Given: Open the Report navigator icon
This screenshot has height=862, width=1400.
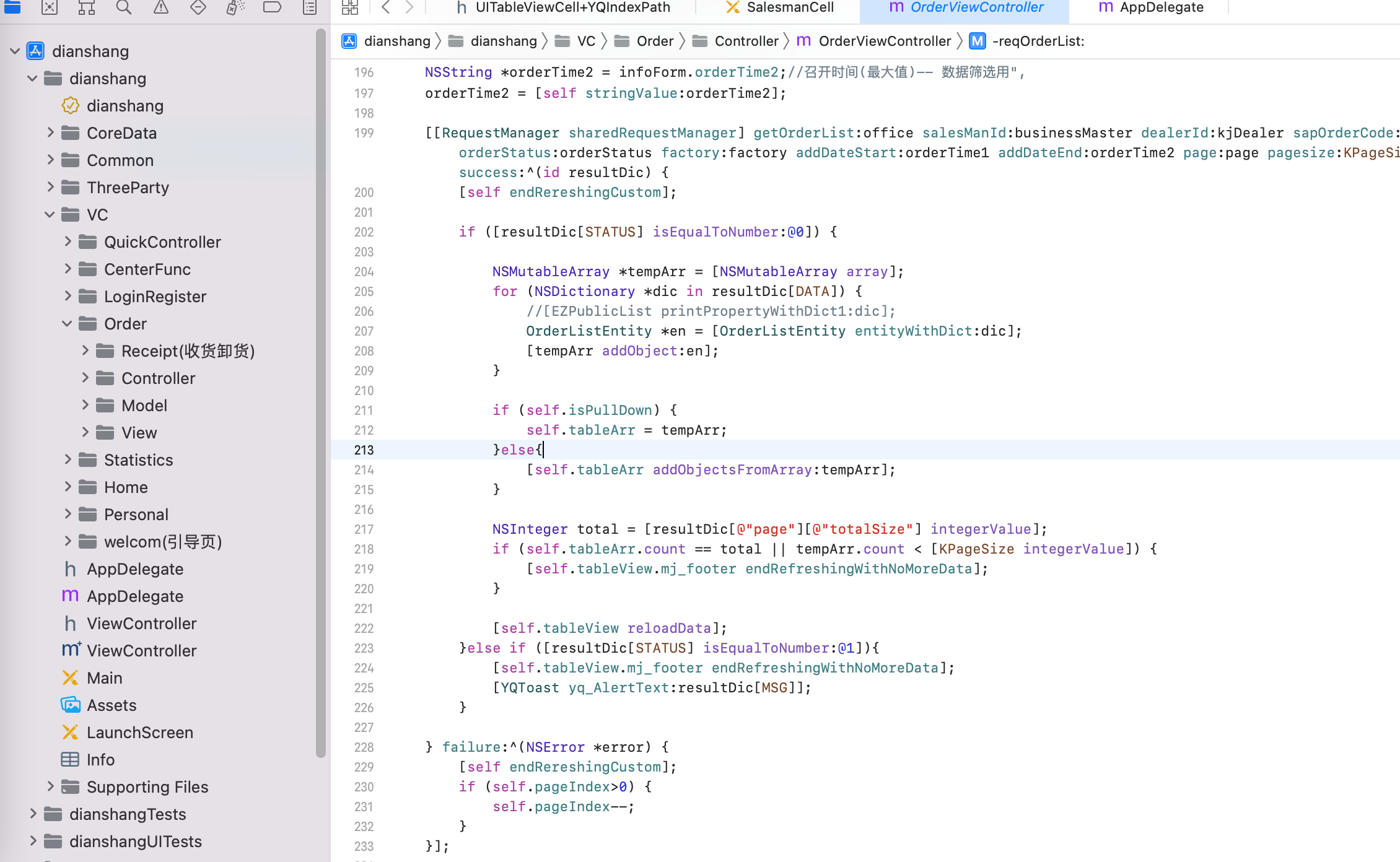Looking at the screenshot, I should coord(310,7).
